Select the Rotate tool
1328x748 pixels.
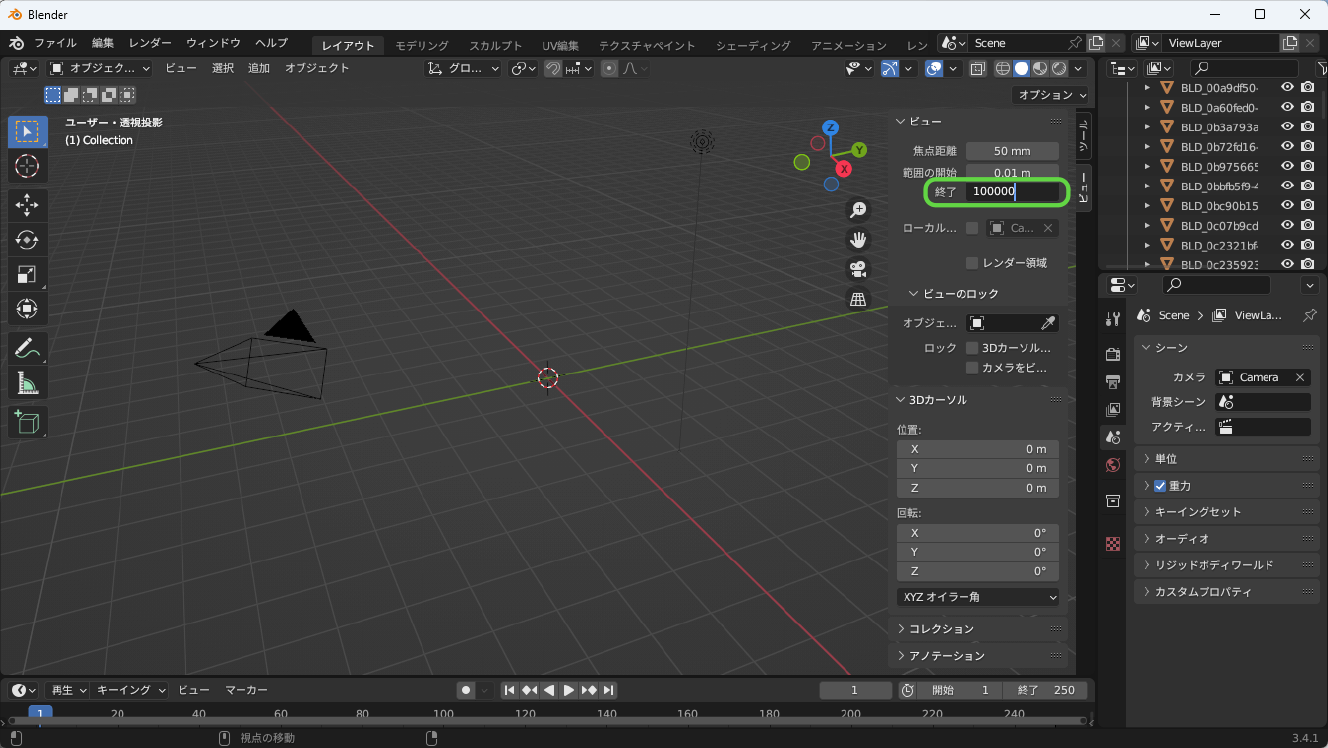pos(27,239)
